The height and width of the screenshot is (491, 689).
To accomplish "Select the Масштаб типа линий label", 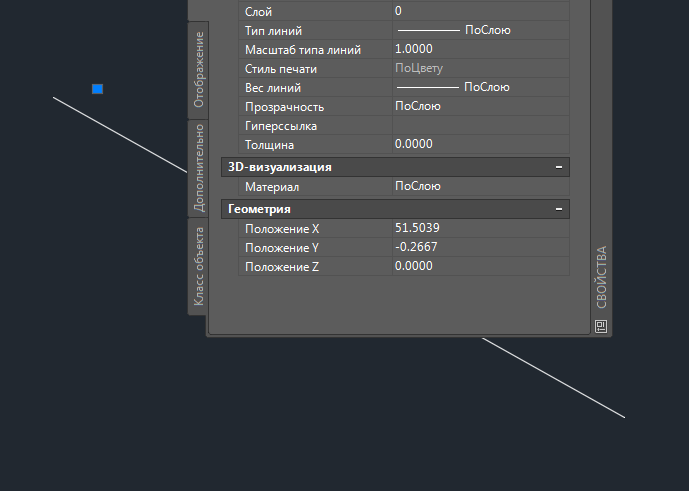I will point(303,50).
